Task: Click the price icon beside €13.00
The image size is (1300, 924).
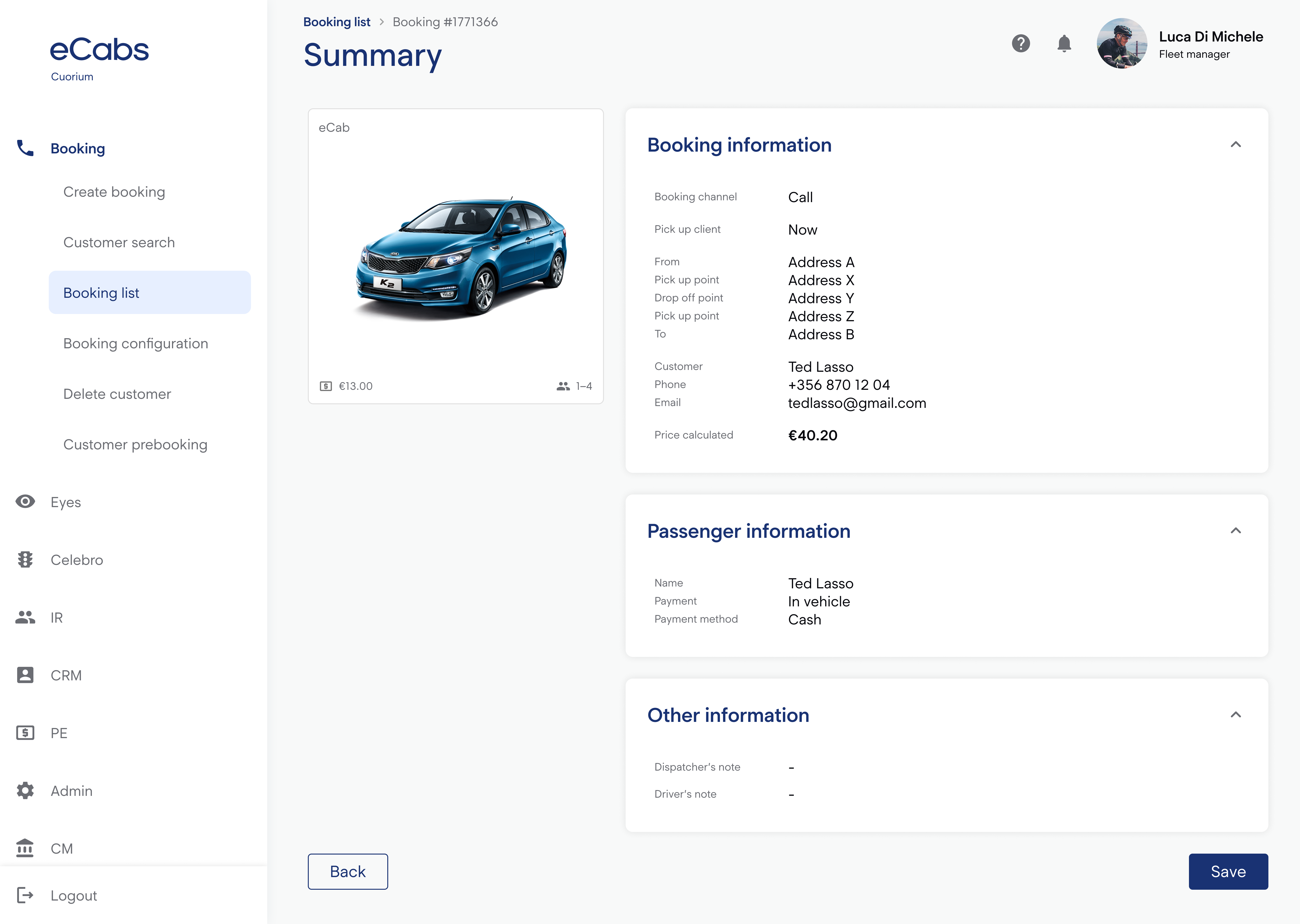Action: click(x=326, y=386)
